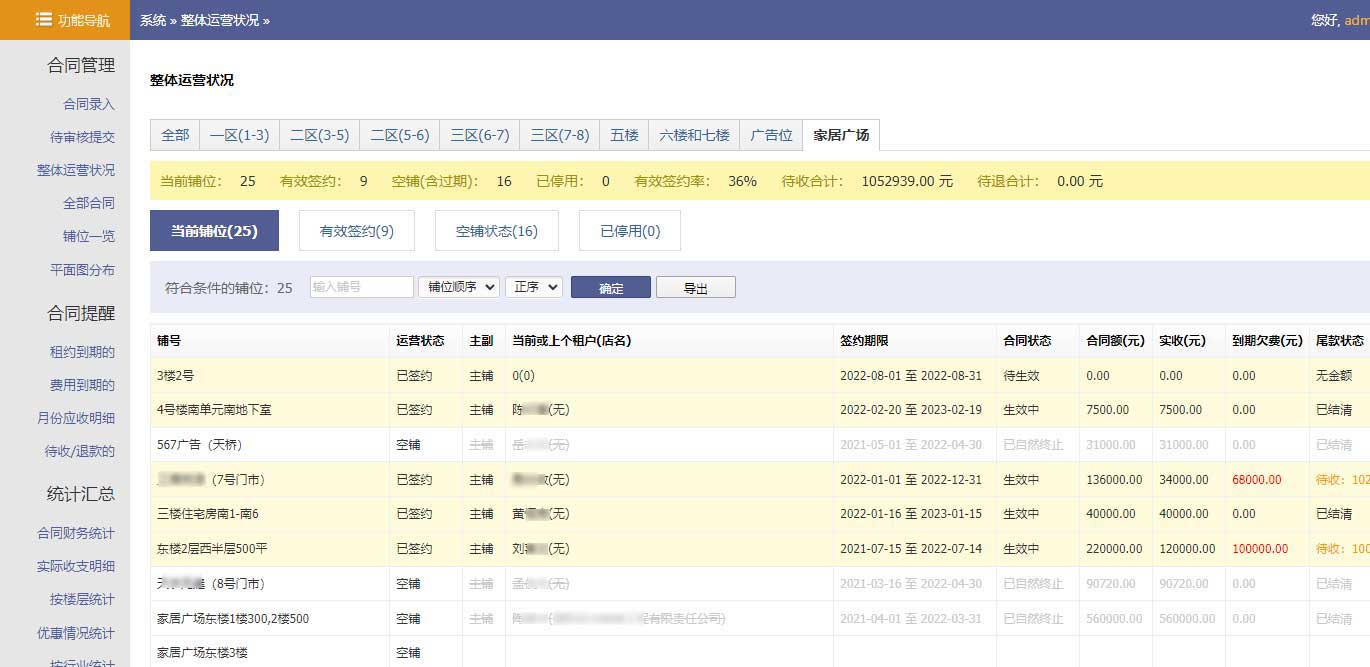Click the red 100000.00 overdue amount

1260,549
